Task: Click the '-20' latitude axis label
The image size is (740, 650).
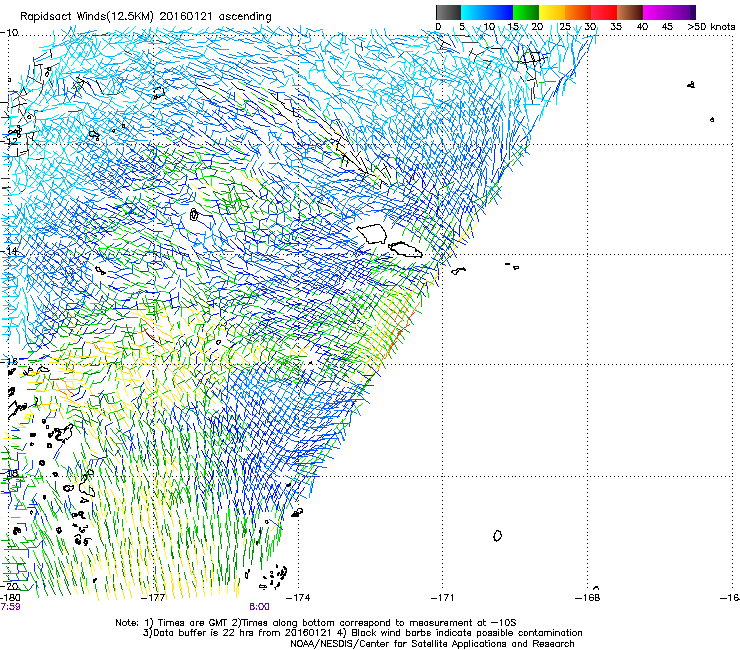Action: [9, 586]
